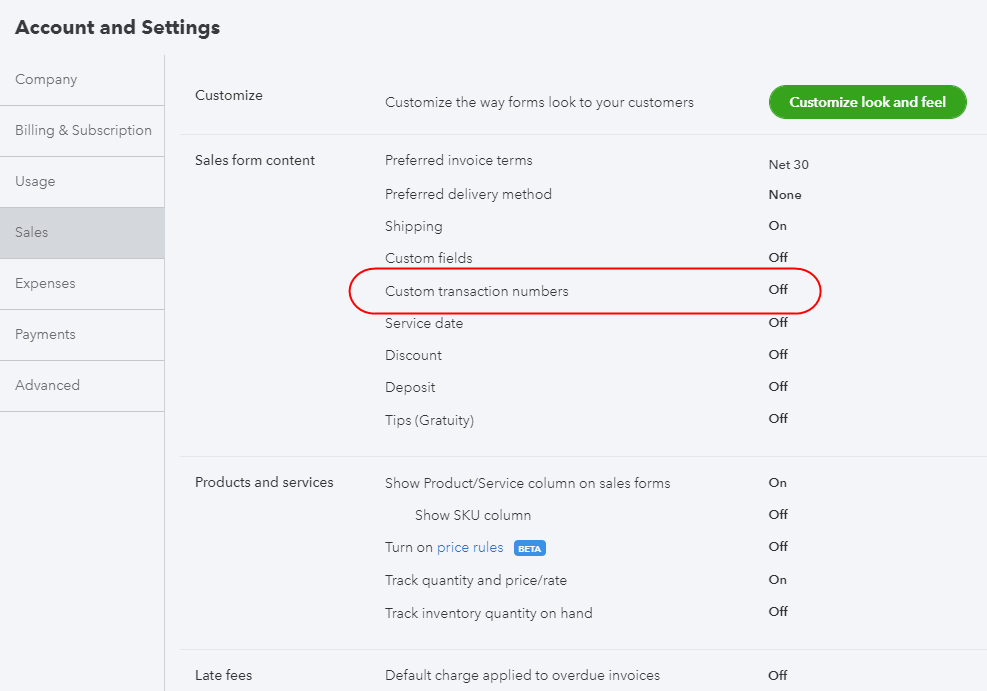This screenshot has height=691, width=987.
Task: Select the Sales tab in sidebar
Action: (32, 233)
